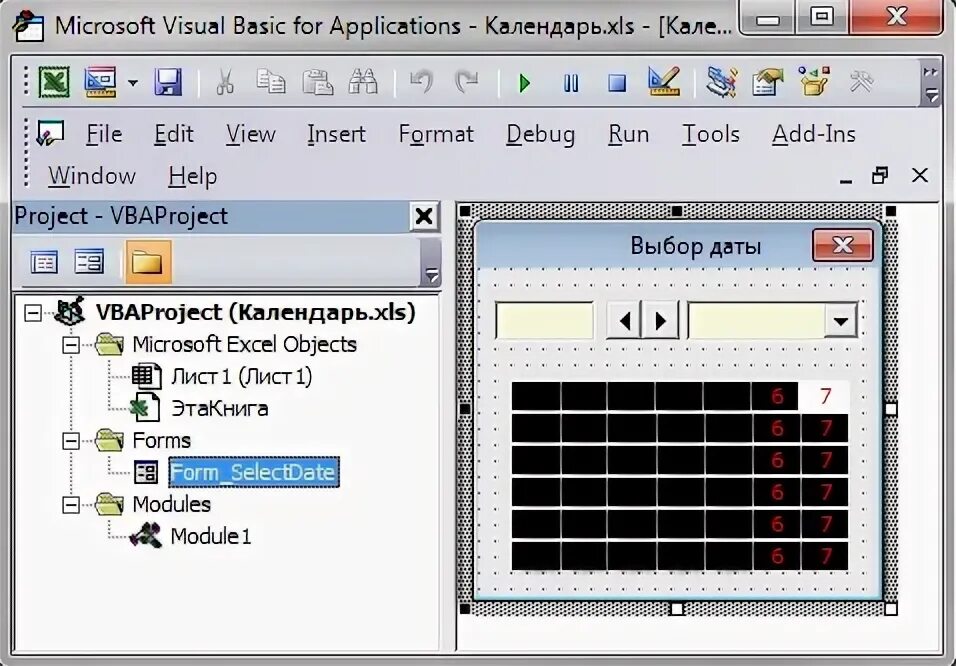Restore the inner document window
This screenshot has width=956, height=666.
880,176
